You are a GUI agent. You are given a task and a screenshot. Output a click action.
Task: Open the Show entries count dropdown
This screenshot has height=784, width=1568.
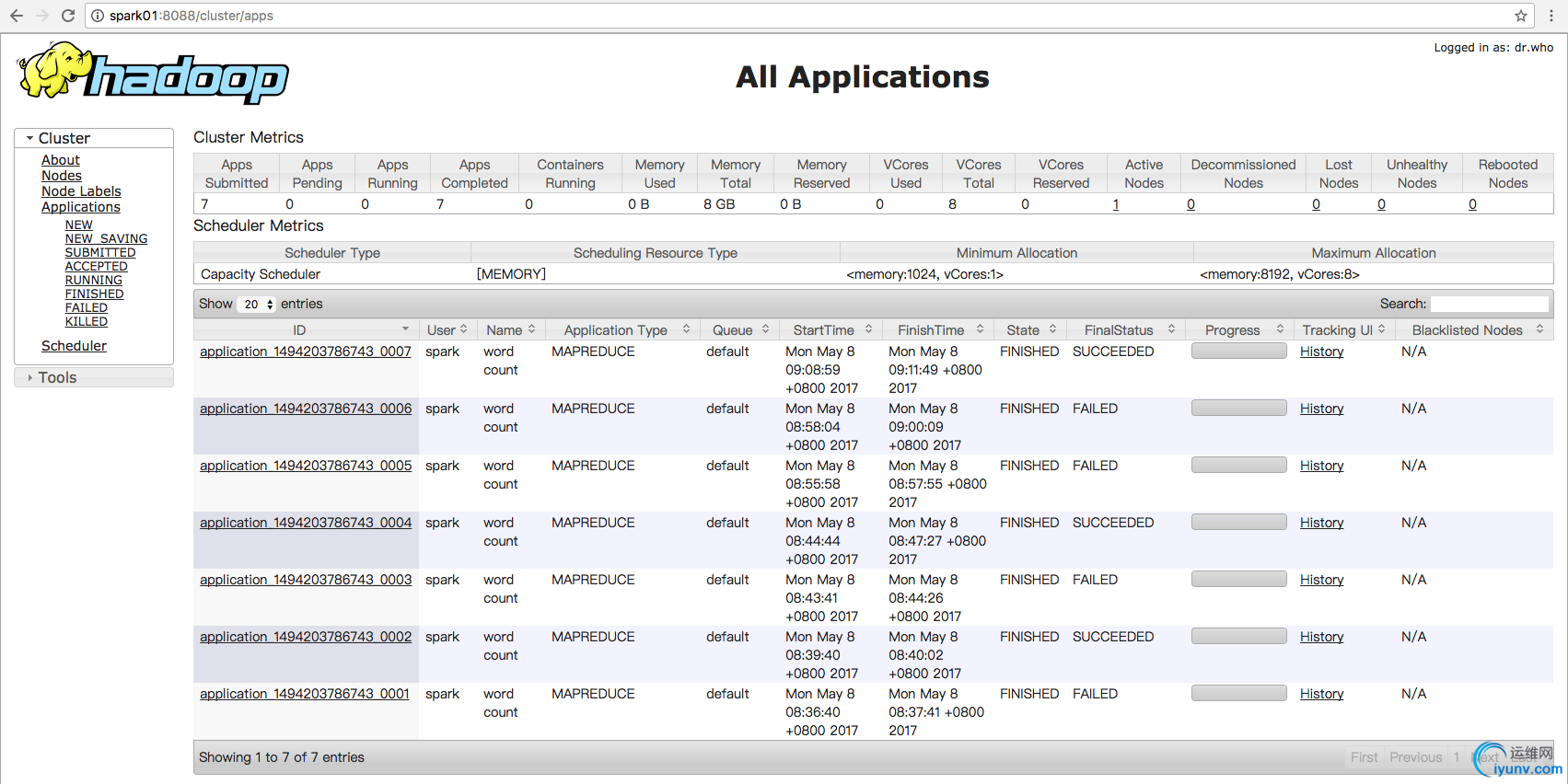(x=257, y=305)
